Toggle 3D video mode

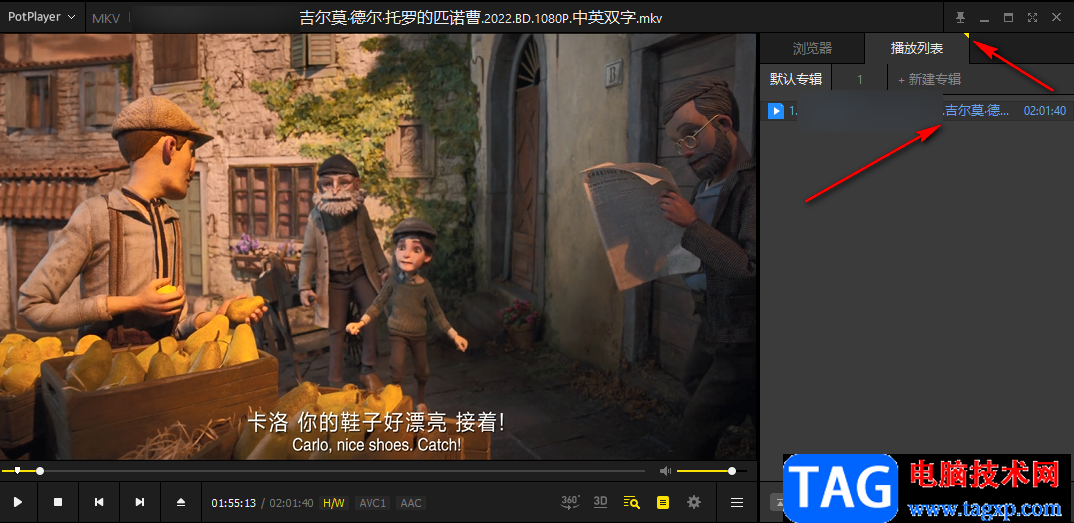coord(600,502)
